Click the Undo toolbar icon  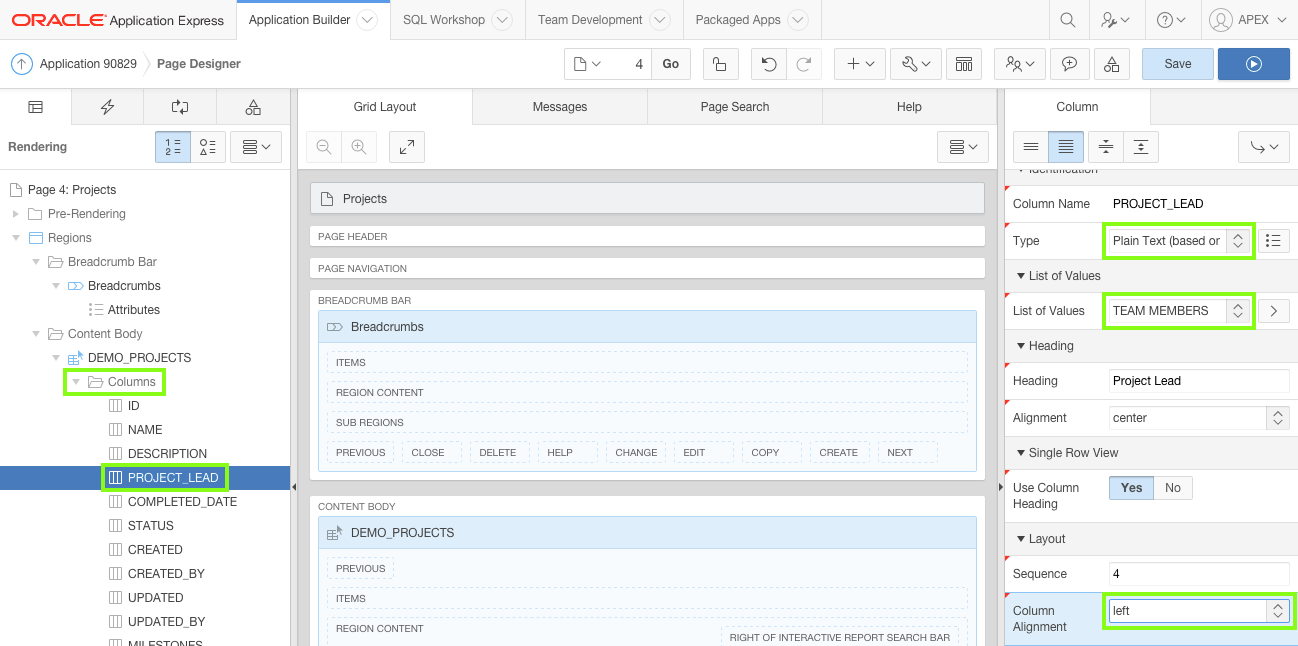coord(766,63)
